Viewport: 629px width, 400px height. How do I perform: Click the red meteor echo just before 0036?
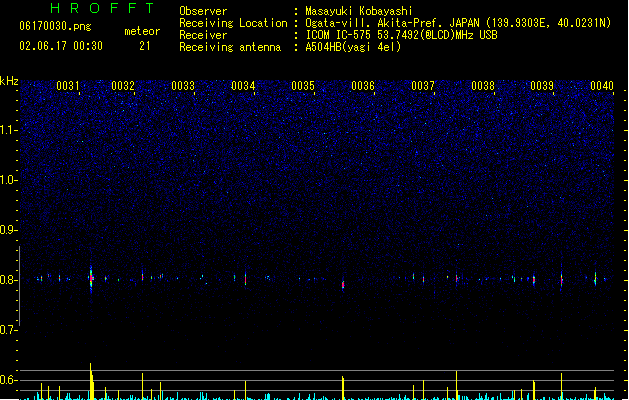[343, 285]
